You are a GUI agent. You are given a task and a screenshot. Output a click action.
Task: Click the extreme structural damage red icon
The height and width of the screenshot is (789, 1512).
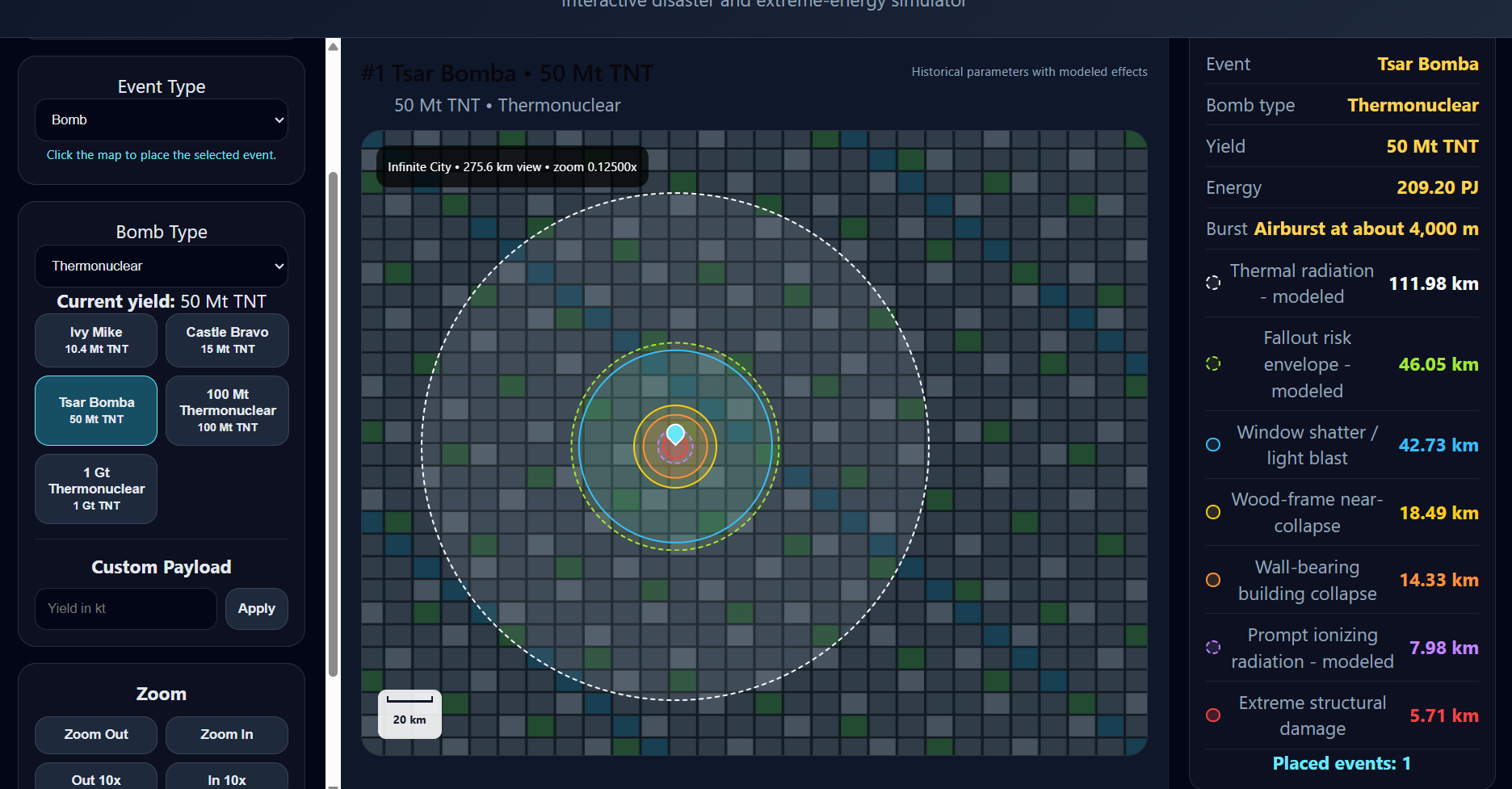pos(1212,715)
